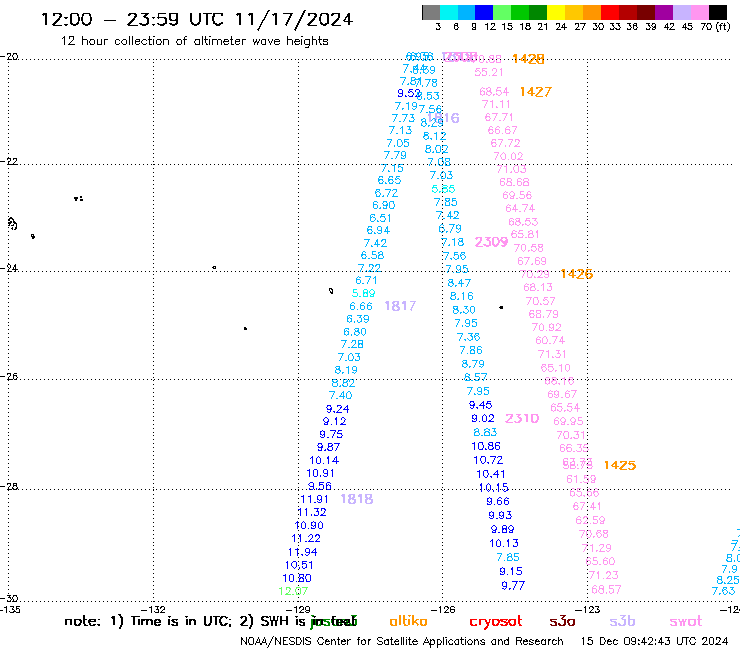740x650 pixels.
Task: Click the wave height value '7.79'
Action: [395, 155]
